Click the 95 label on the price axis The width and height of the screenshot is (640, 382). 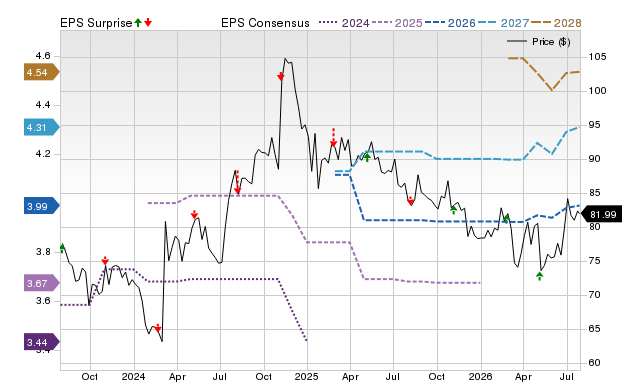[x=594, y=125]
